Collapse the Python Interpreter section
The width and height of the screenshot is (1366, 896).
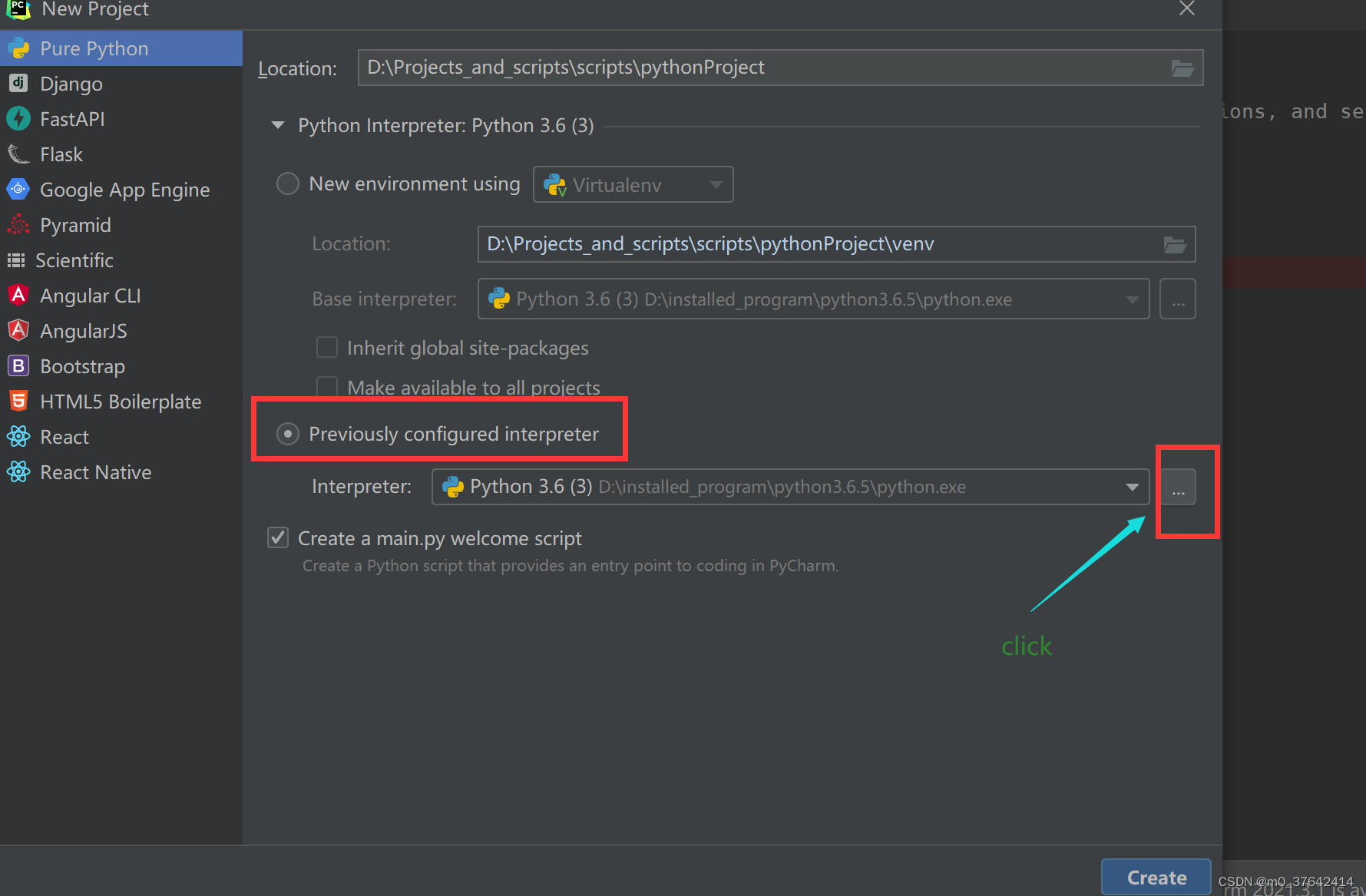click(278, 125)
